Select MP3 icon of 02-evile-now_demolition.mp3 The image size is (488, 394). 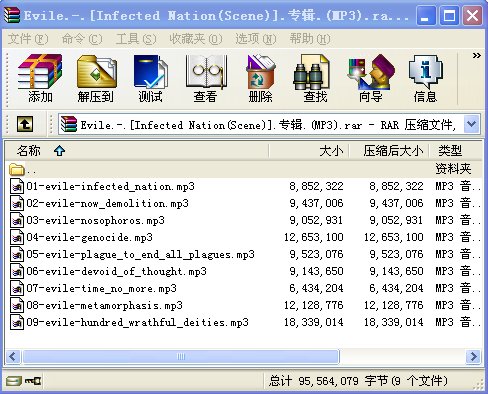(17, 203)
